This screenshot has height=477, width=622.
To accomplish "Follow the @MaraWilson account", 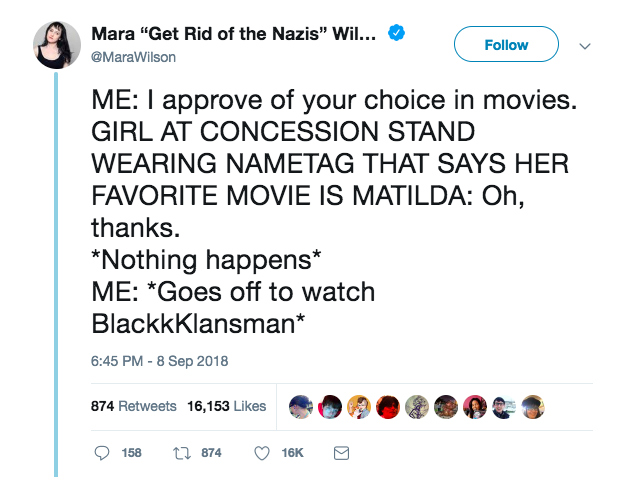I will pos(506,44).
